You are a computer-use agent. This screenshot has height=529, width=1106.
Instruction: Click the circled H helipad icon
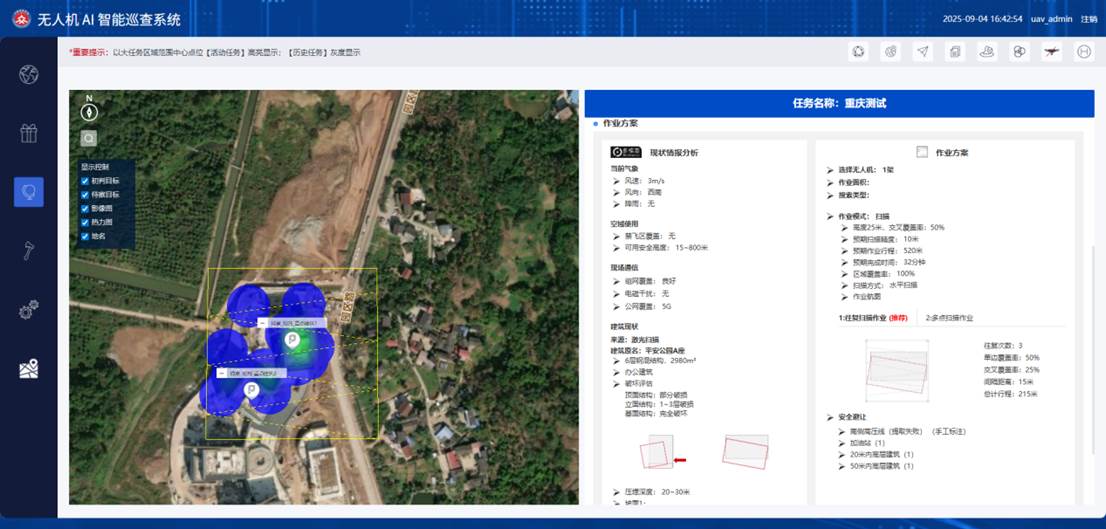coord(1083,52)
